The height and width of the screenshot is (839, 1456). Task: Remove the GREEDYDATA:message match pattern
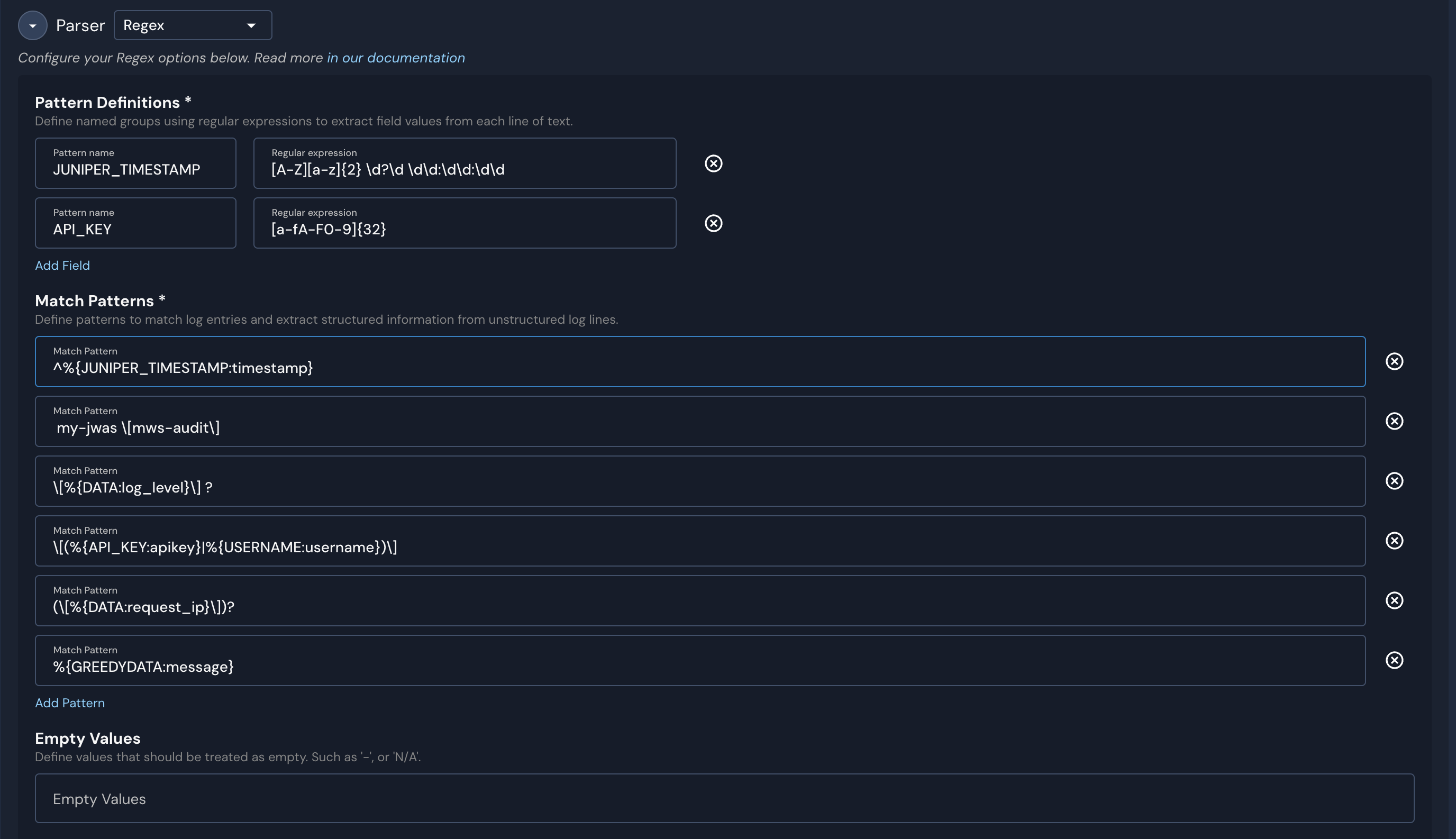pyautogui.click(x=1395, y=660)
